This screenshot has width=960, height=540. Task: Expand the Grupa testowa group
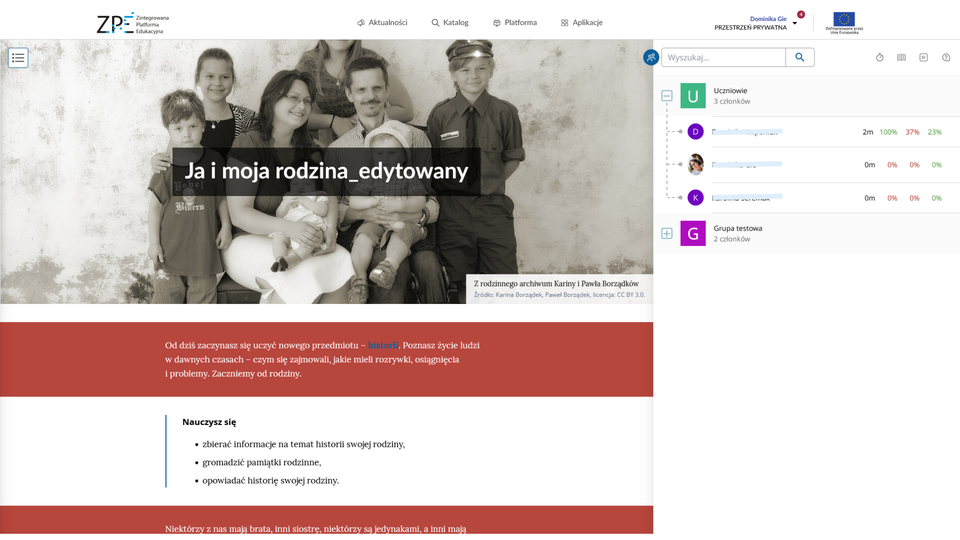667,233
